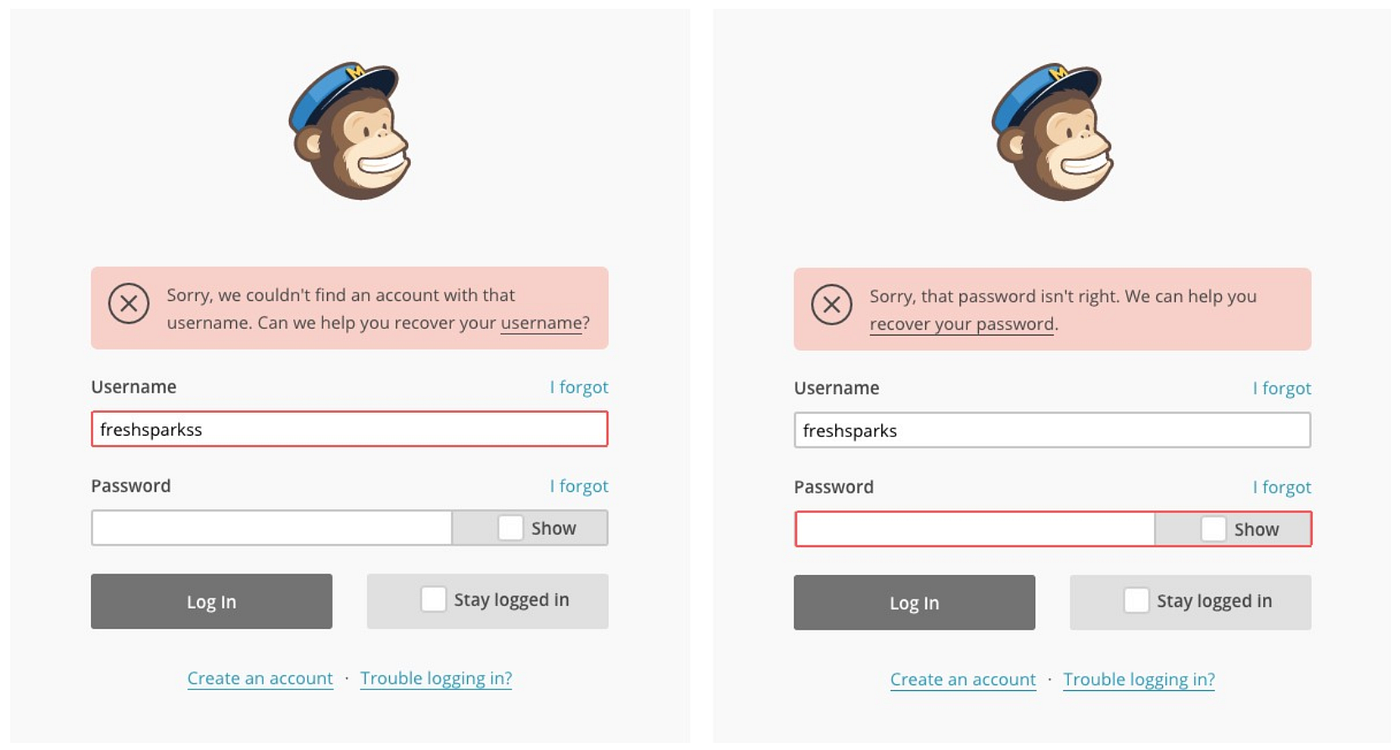The height and width of the screenshot is (750, 1400).
Task: Open Trouble logging in on the right form
Action: [1139, 679]
